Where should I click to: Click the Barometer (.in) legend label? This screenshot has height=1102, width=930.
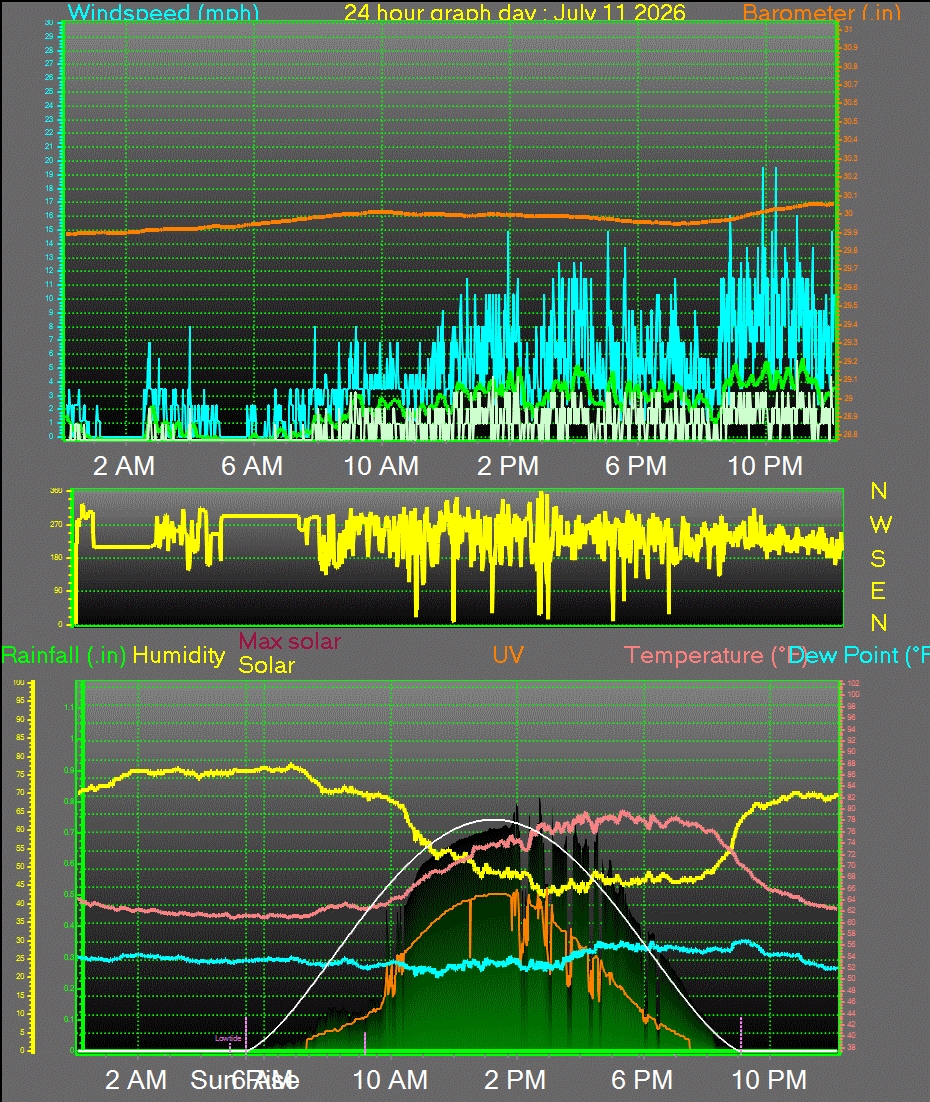(x=821, y=13)
